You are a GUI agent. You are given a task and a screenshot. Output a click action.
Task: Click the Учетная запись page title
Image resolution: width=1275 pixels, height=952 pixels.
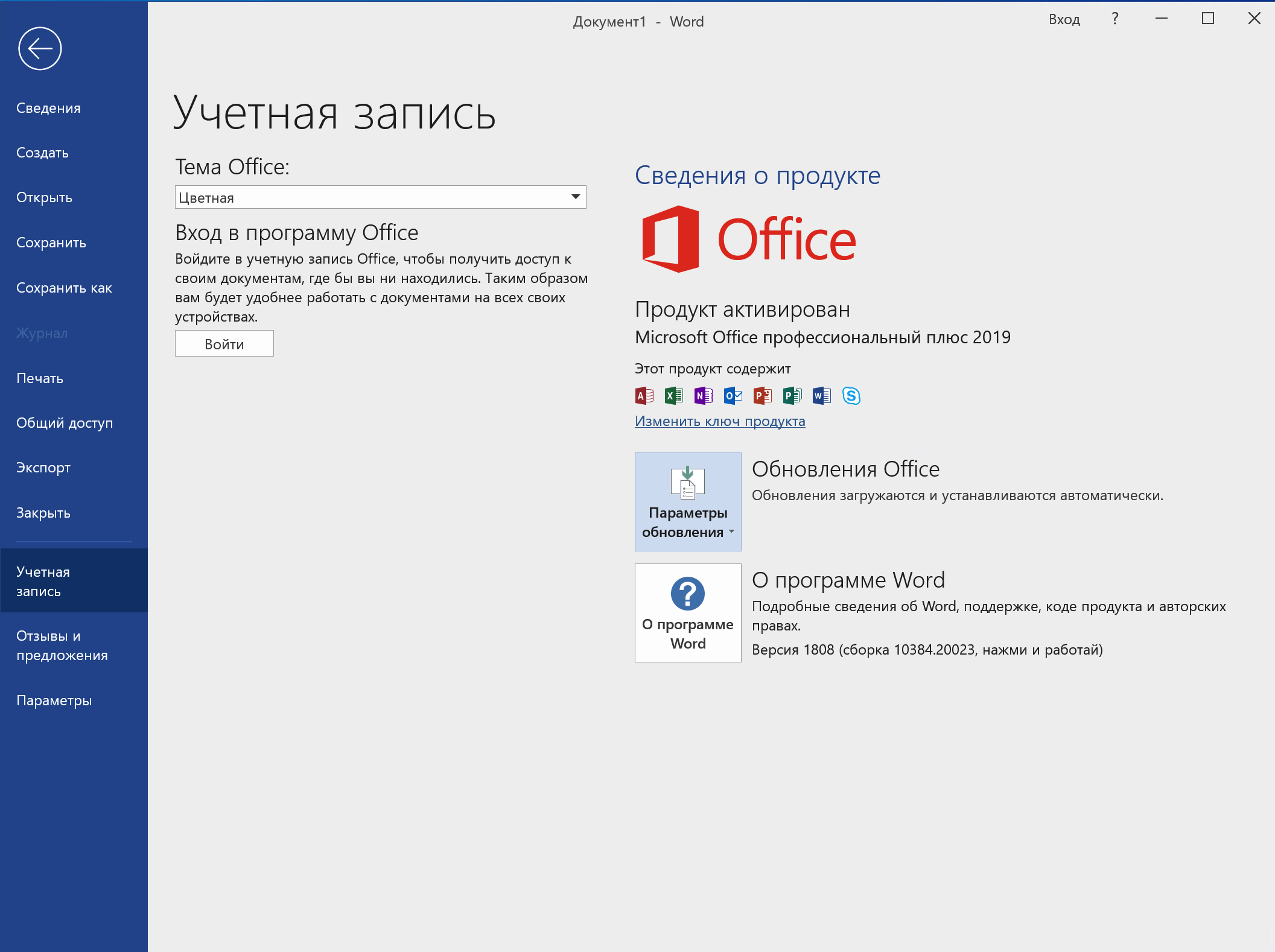coord(335,113)
